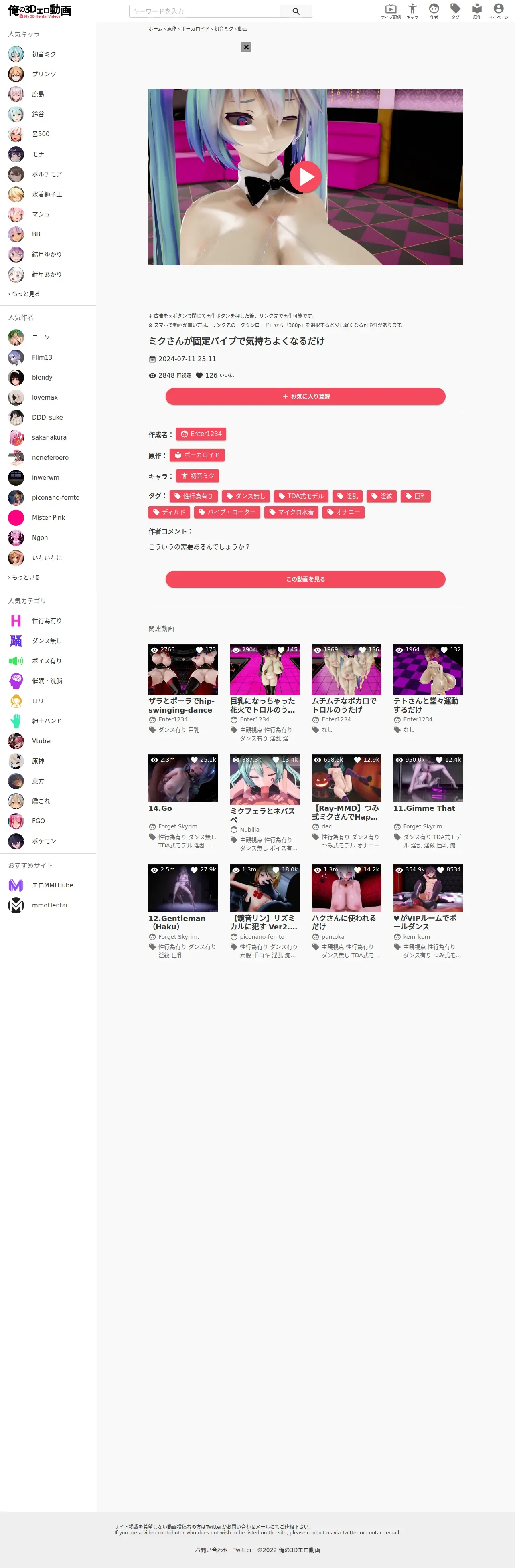
Task: Focus the キーワードを入力 search field
Action: point(205,12)
